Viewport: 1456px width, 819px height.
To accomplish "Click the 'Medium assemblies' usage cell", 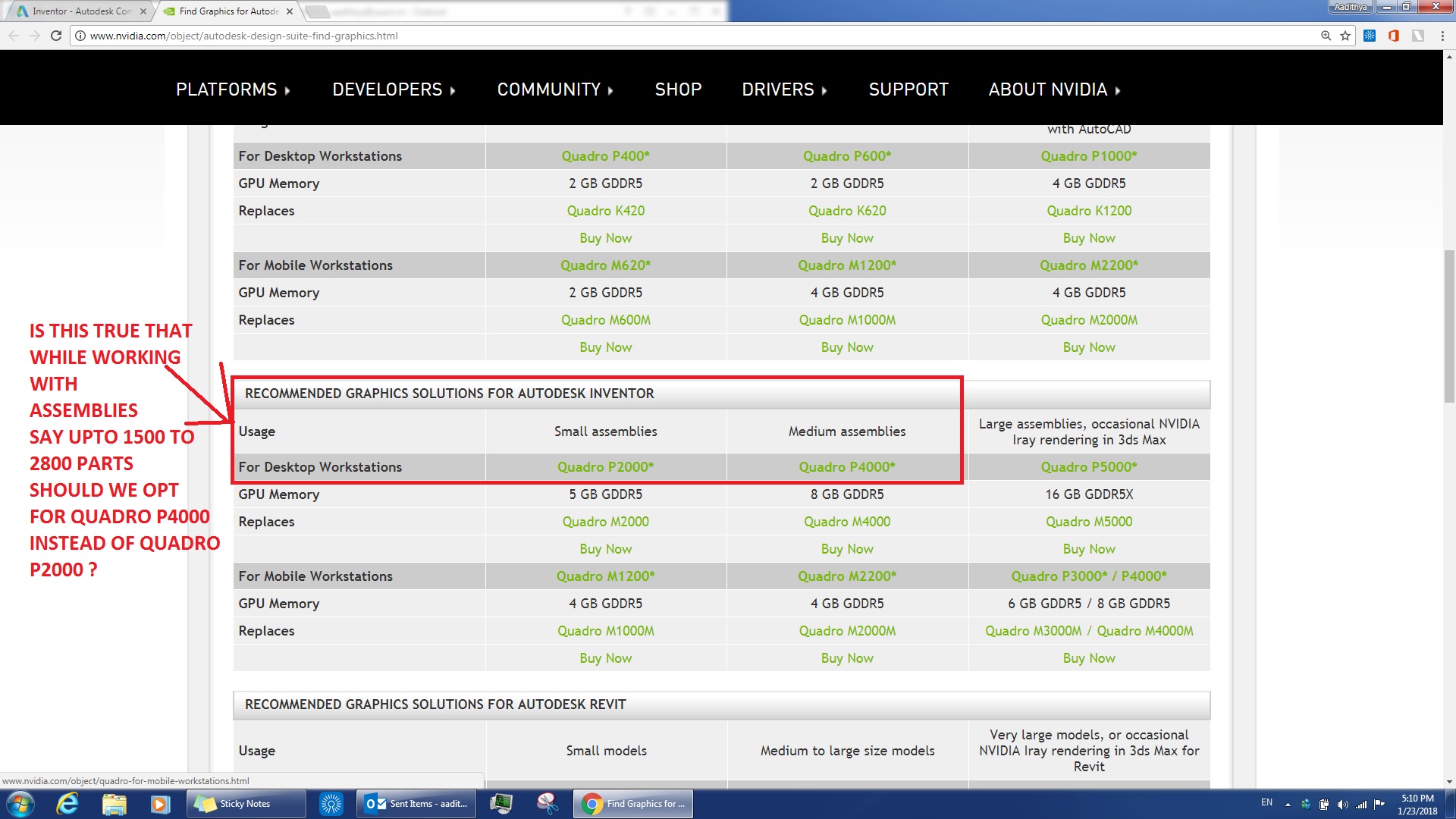I will [x=847, y=431].
